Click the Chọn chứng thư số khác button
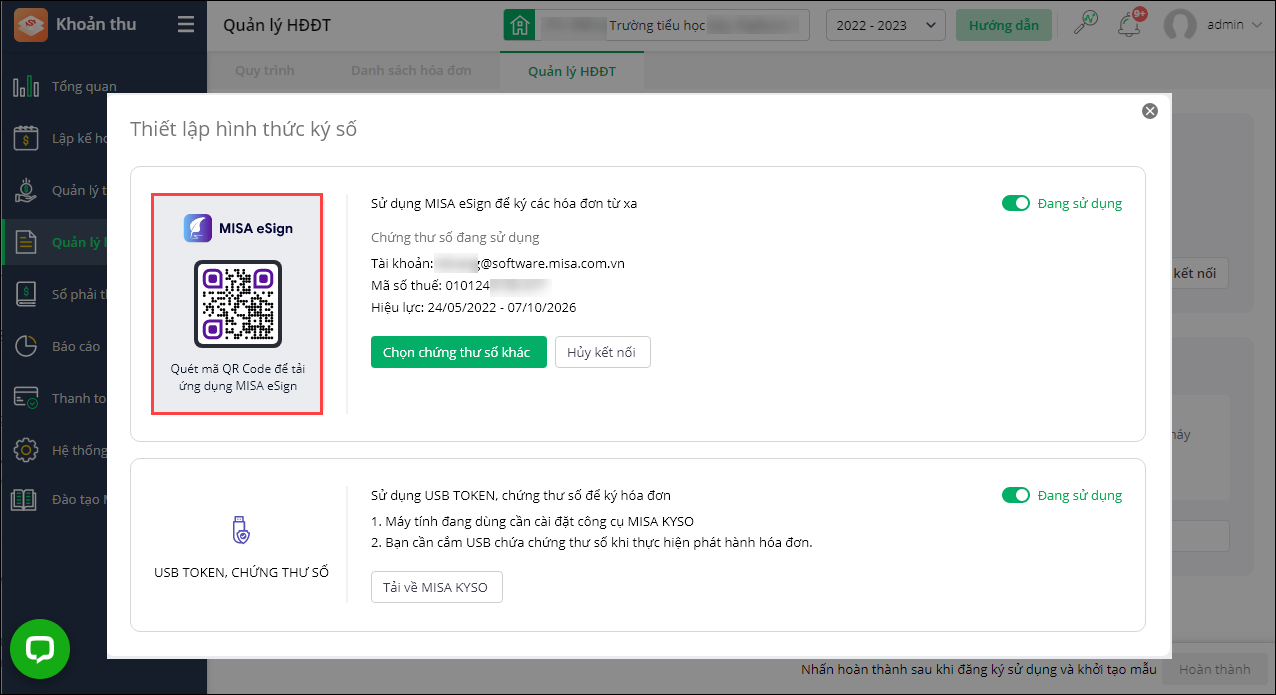The width and height of the screenshot is (1276, 695). (x=459, y=352)
